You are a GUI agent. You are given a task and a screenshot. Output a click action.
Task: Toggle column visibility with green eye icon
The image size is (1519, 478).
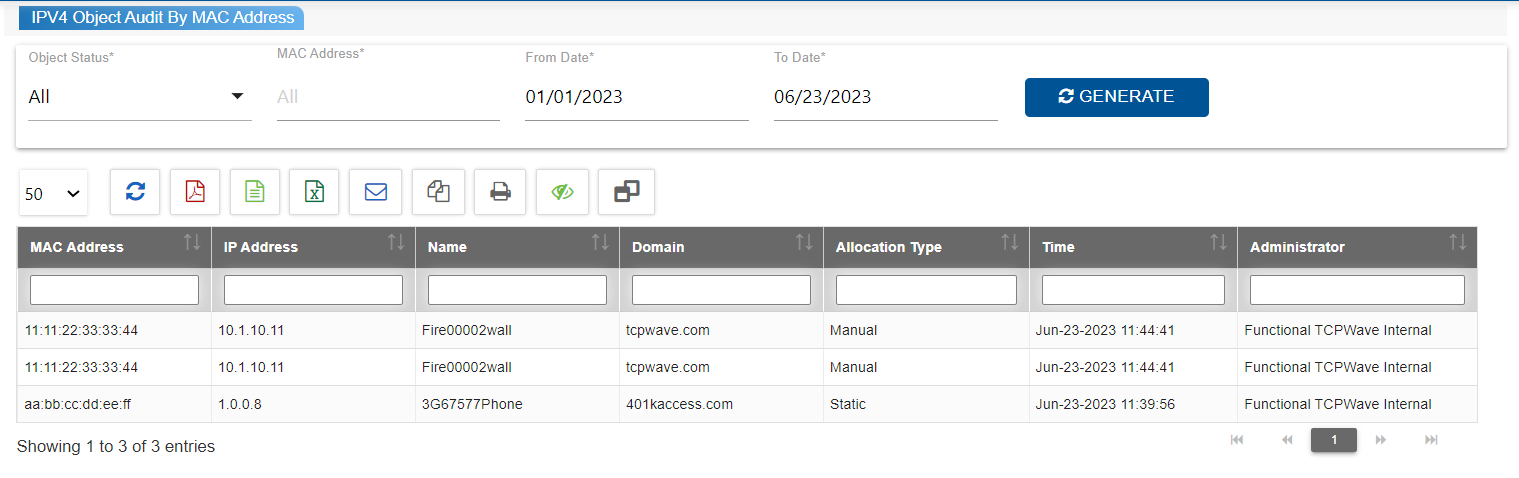tap(562, 192)
